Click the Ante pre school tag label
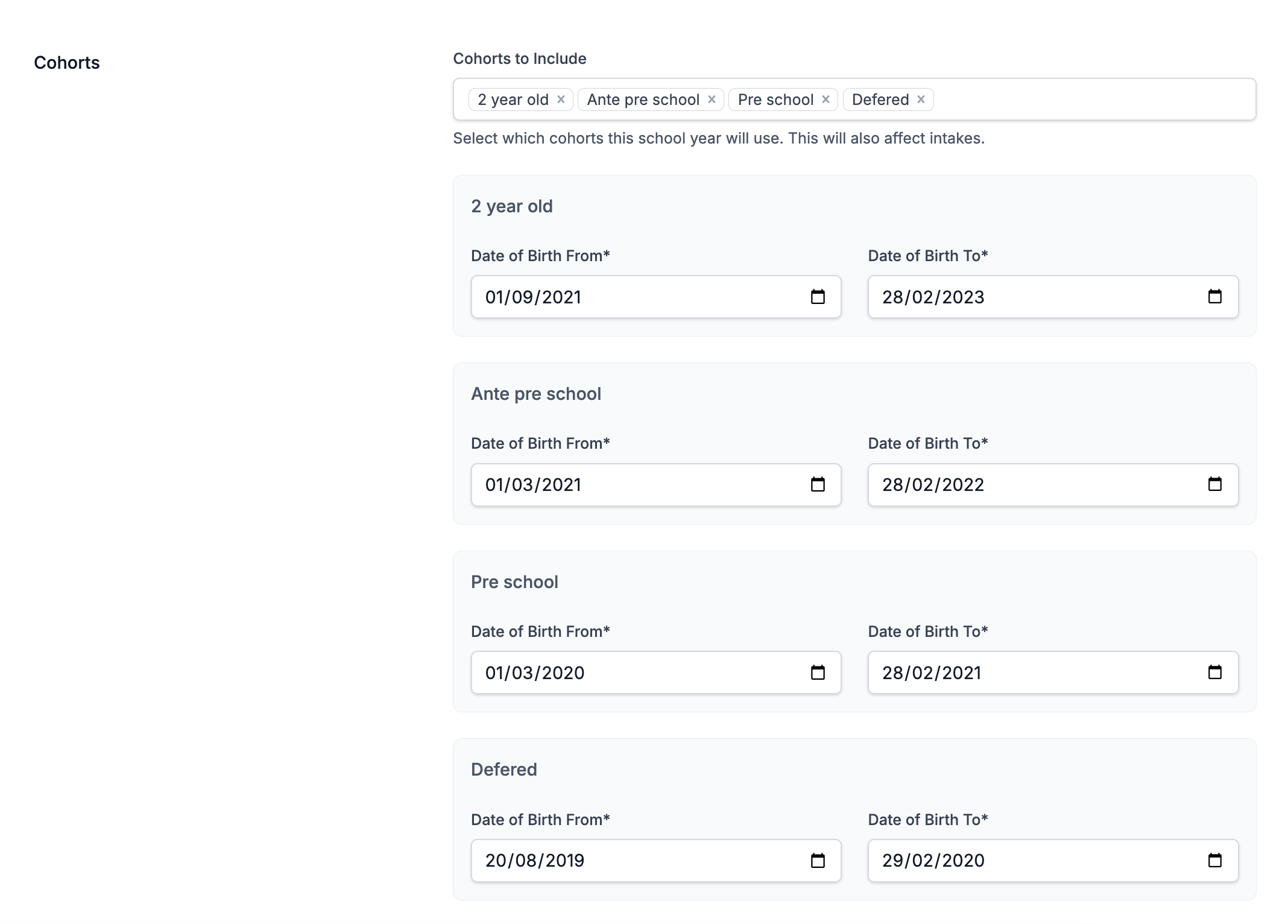 pyautogui.click(x=643, y=100)
